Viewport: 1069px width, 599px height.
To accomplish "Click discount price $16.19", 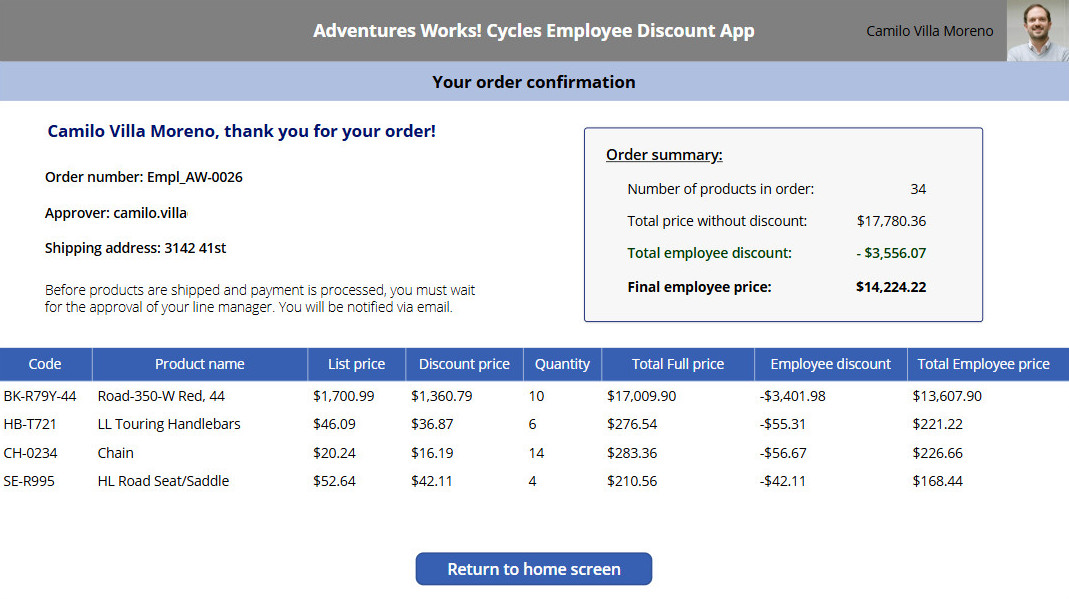I will [x=432, y=453].
